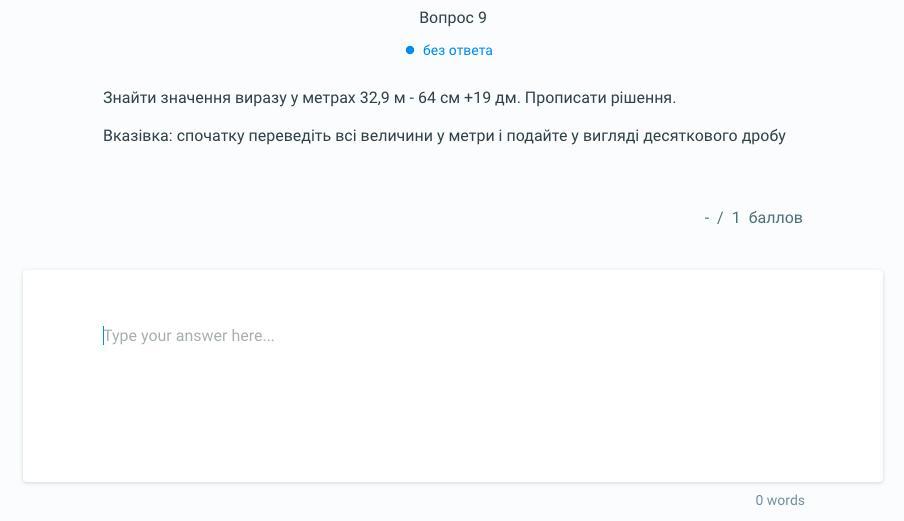Click the phrase 'Прописати рішення.'
Screen dimensions: 904x521
[600, 98]
